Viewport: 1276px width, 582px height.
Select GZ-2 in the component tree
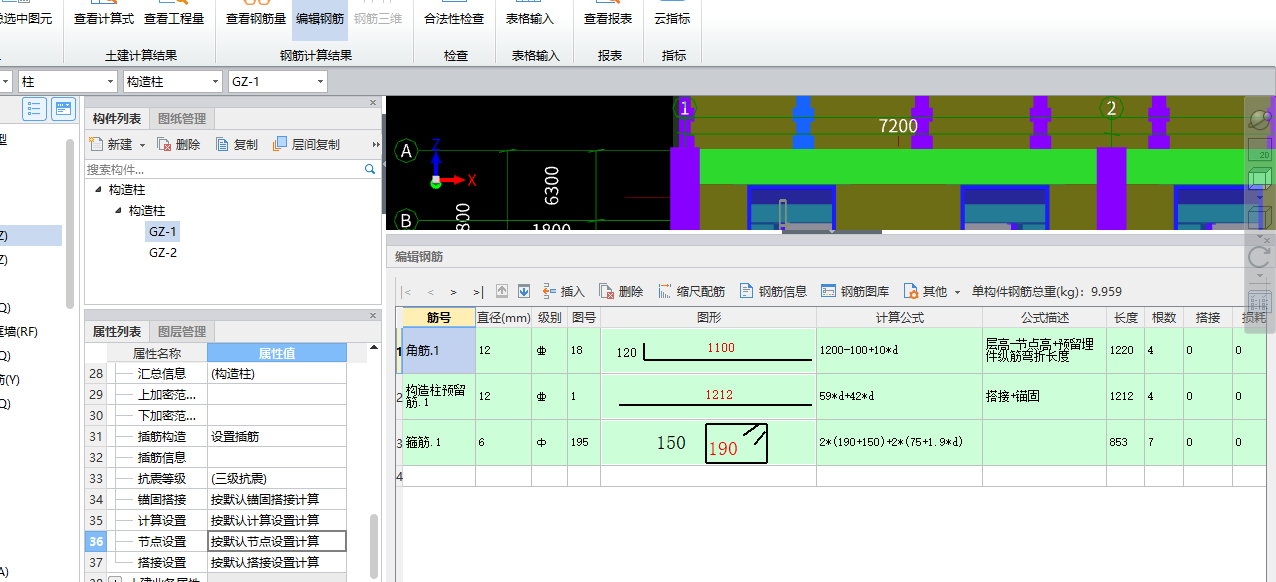(163, 252)
